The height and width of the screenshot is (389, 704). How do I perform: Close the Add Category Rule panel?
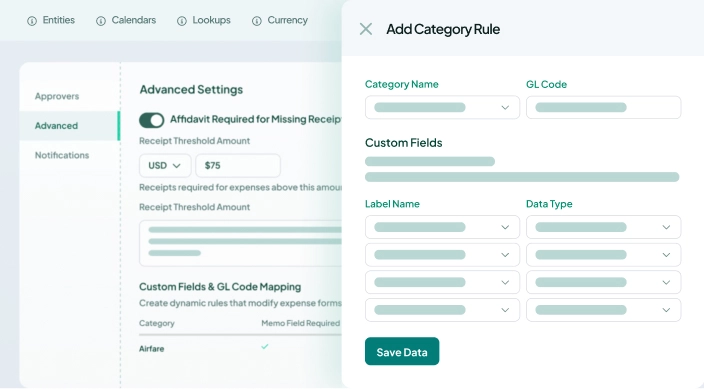coord(366,29)
